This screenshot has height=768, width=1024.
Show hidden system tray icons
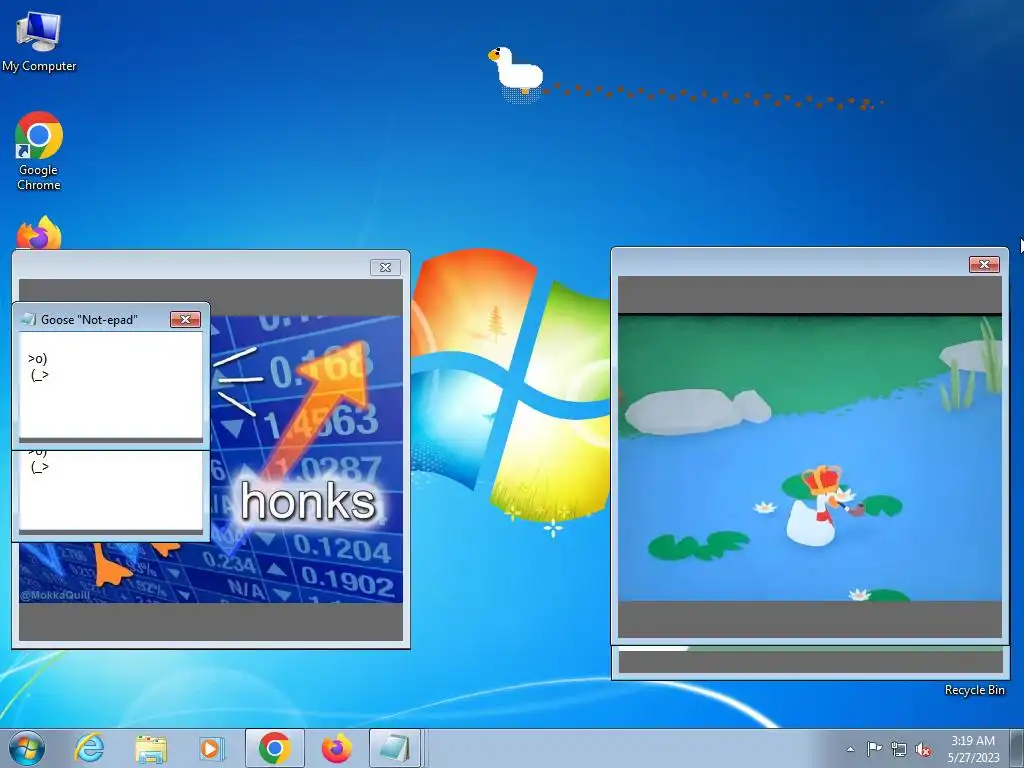point(850,749)
